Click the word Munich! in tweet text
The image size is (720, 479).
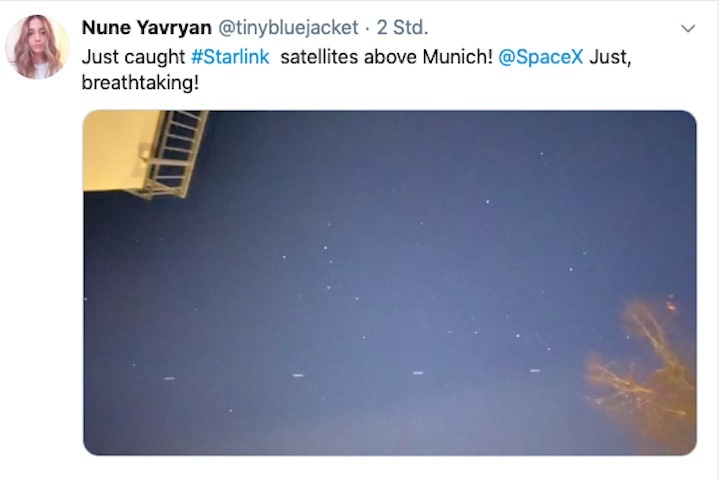457,57
